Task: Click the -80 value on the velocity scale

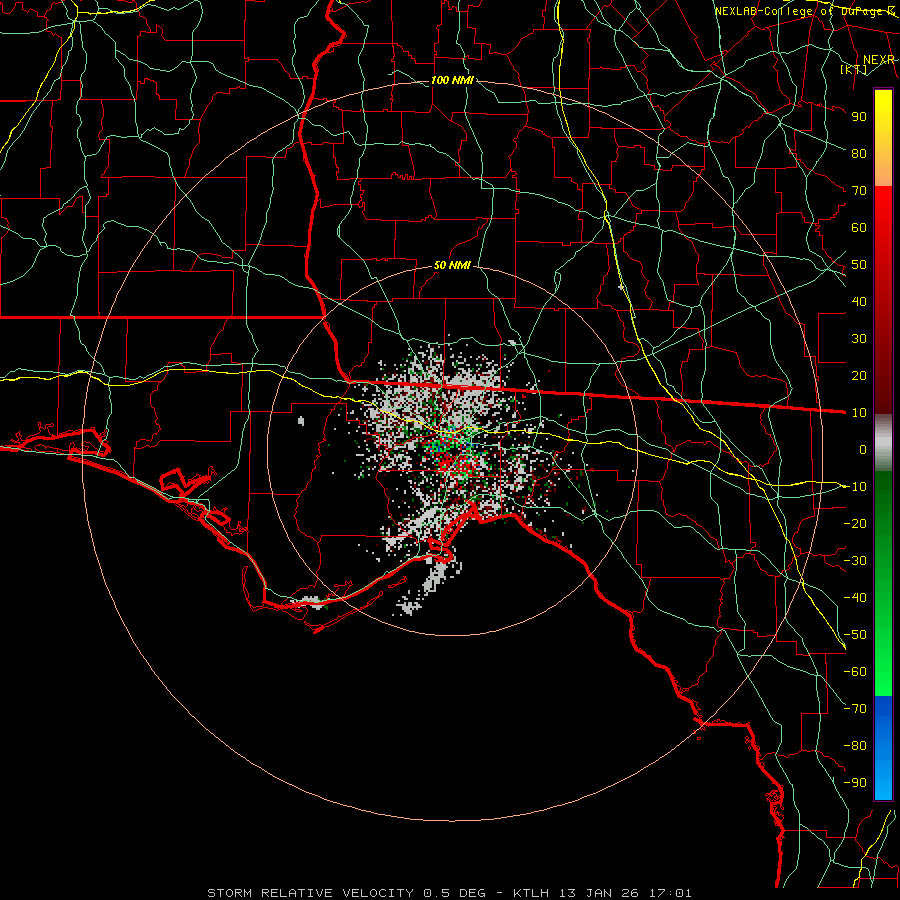Action: [855, 746]
